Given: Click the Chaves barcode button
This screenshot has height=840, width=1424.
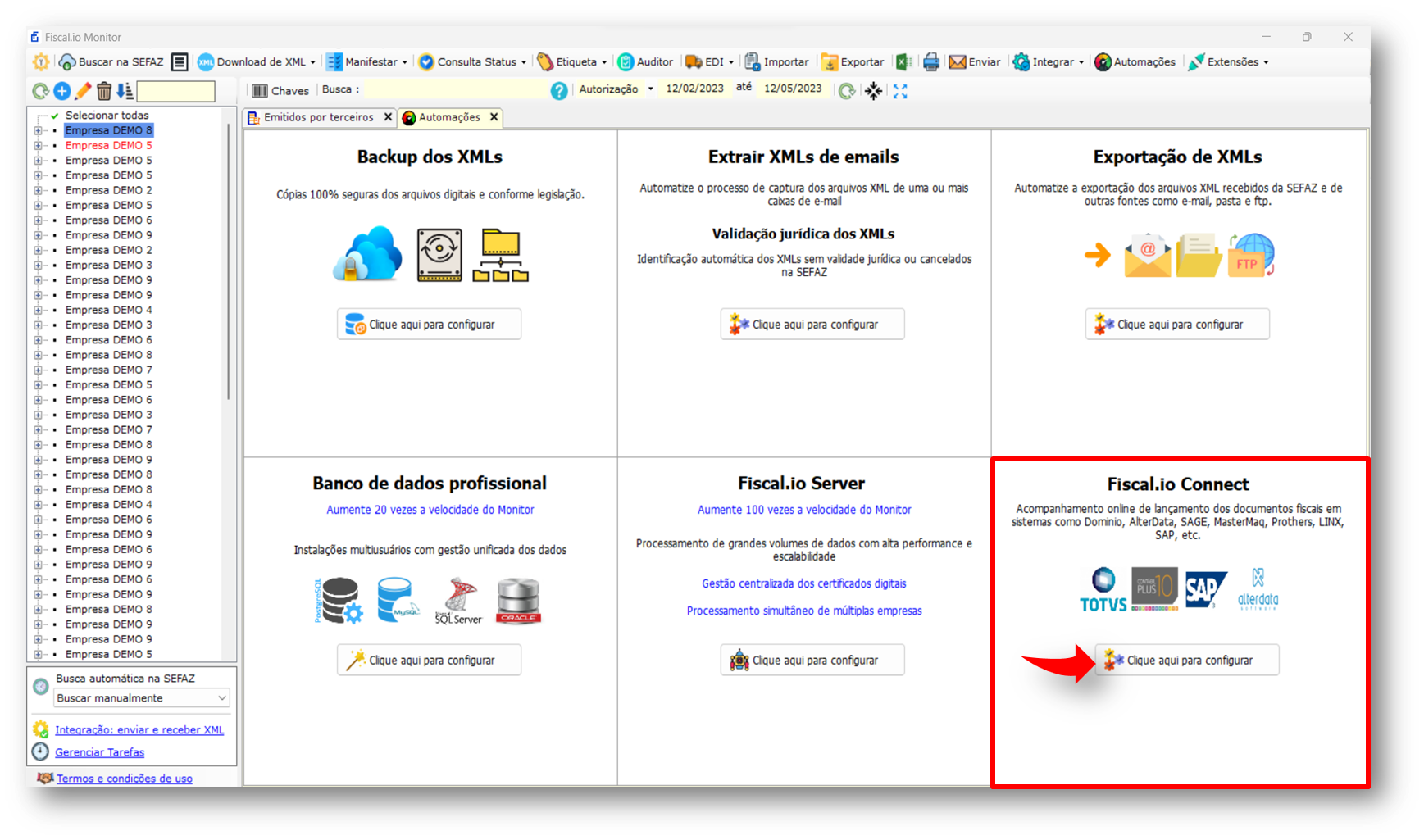Looking at the screenshot, I should point(280,91).
